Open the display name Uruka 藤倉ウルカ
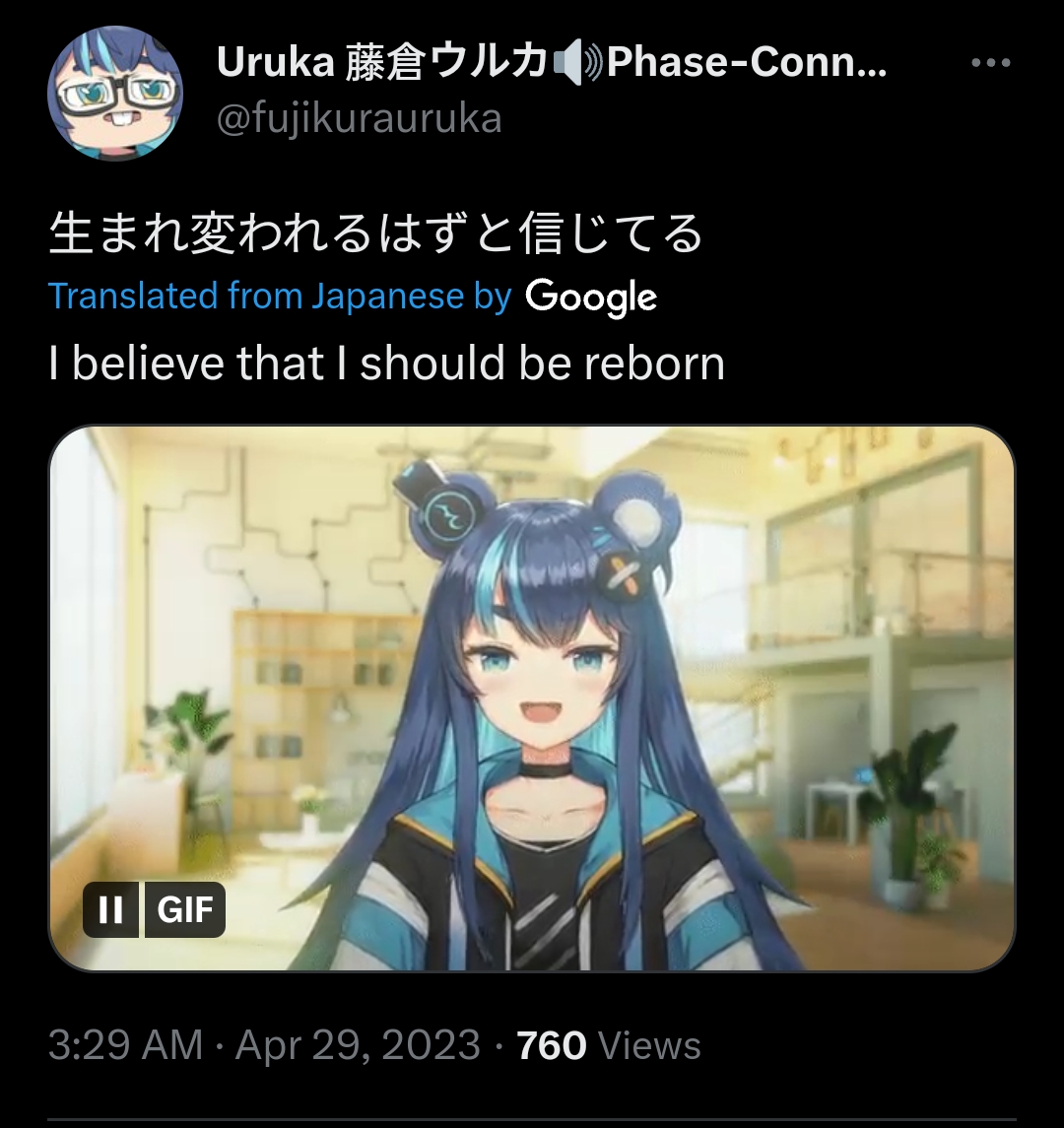1064x1128 pixels. 382,63
